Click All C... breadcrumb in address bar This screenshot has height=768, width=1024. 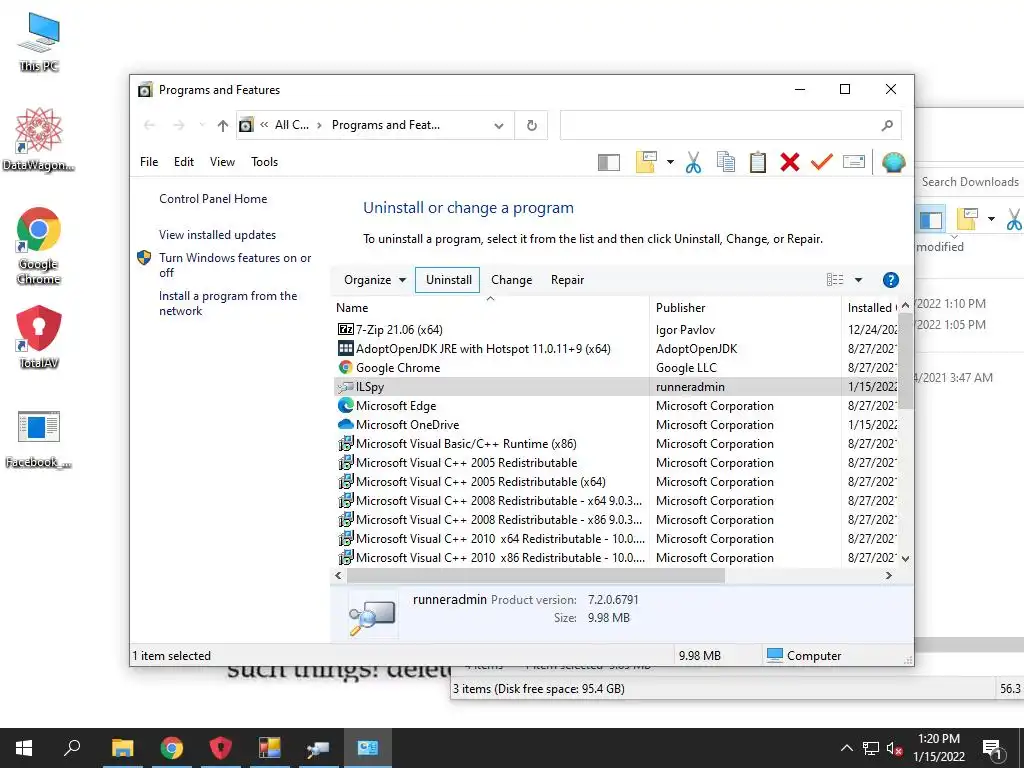point(292,125)
